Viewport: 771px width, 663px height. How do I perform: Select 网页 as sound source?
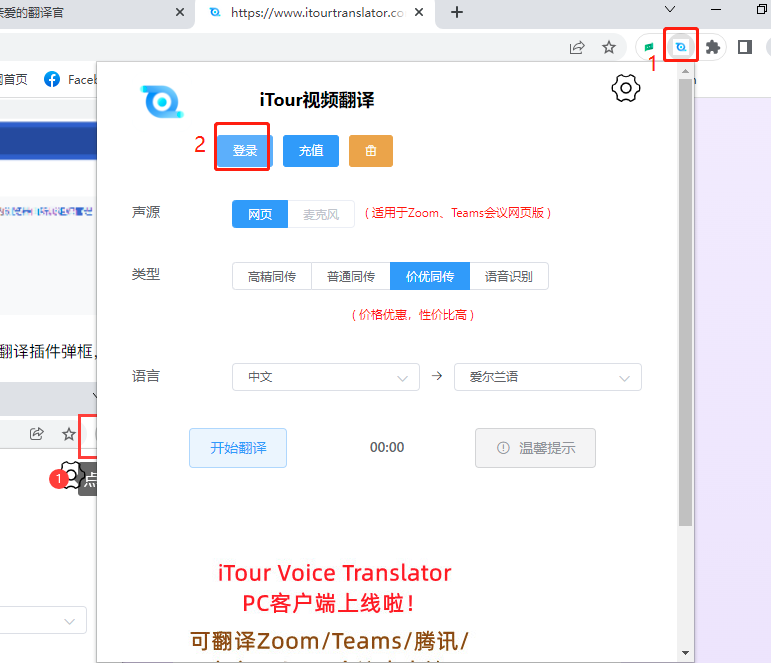tap(260, 214)
